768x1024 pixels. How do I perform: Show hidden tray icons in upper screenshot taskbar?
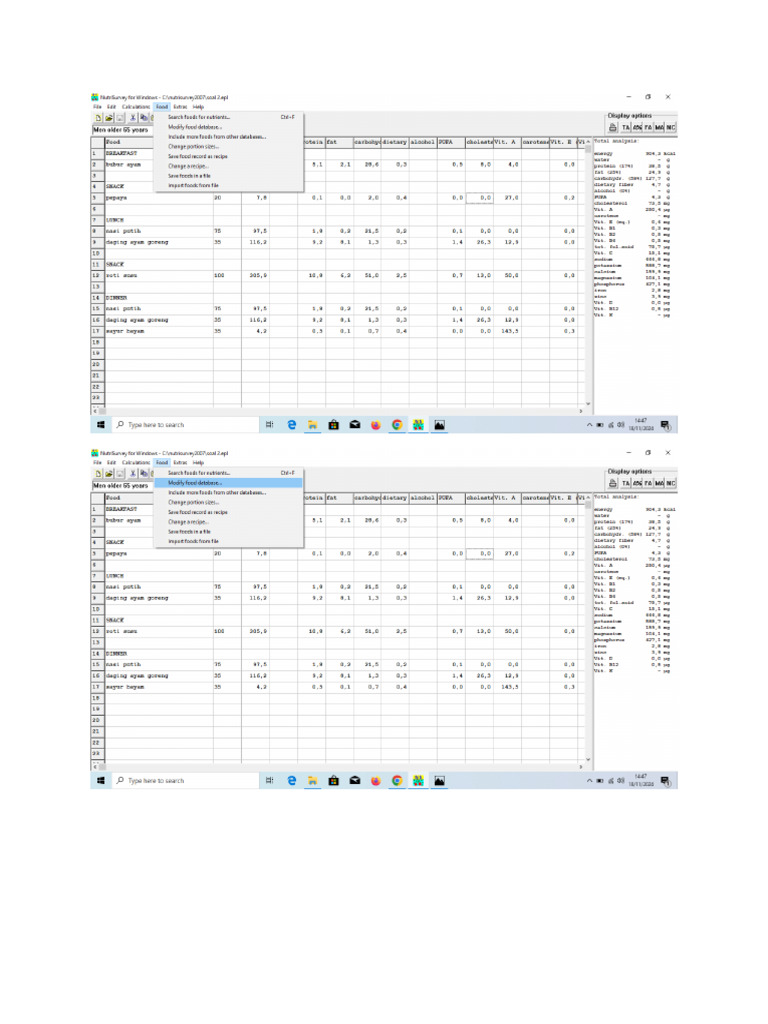pyautogui.click(x=589, y=425)
